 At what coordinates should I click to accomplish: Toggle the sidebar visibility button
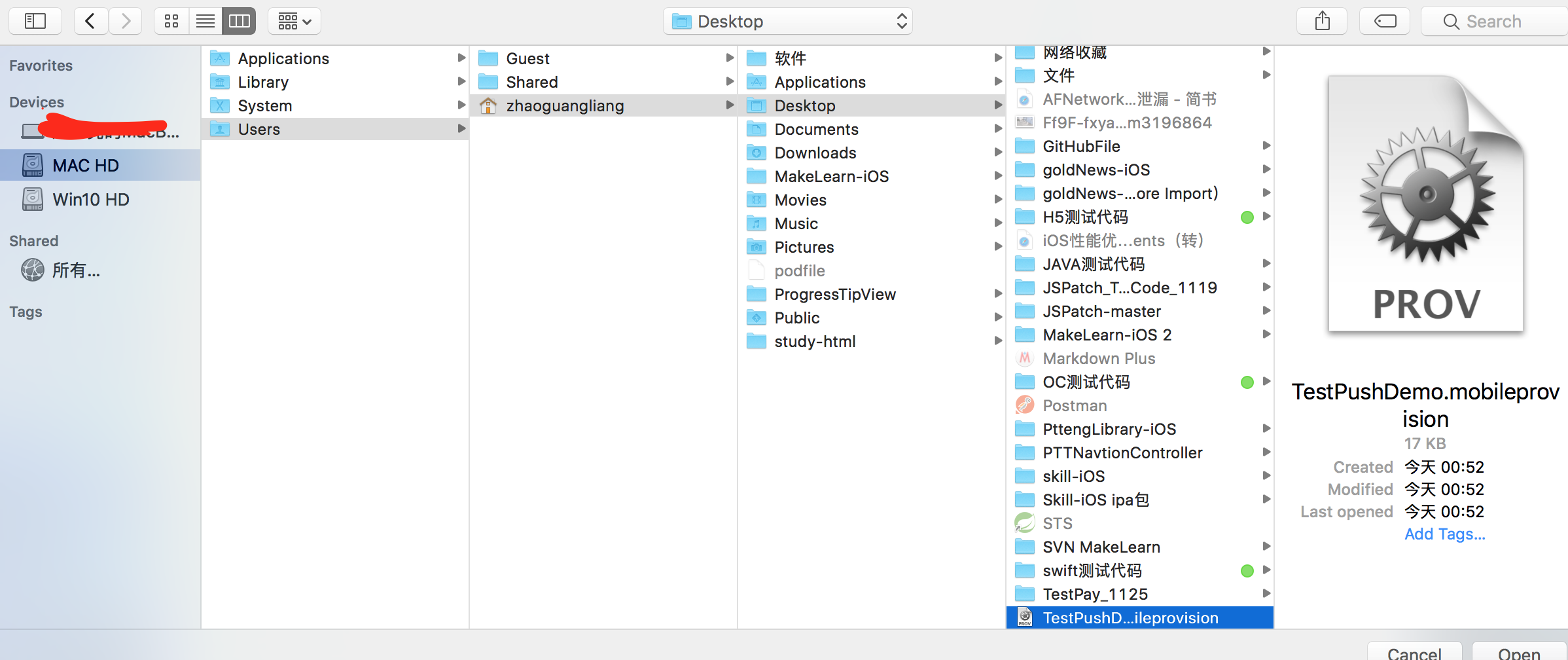pos(35,22)
